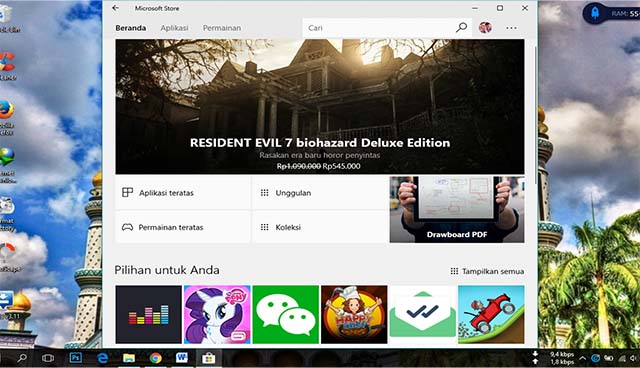Screen dimensions: 640x368
Task: Click the RAM rocket widget icon
Action: tap(595, 13)
